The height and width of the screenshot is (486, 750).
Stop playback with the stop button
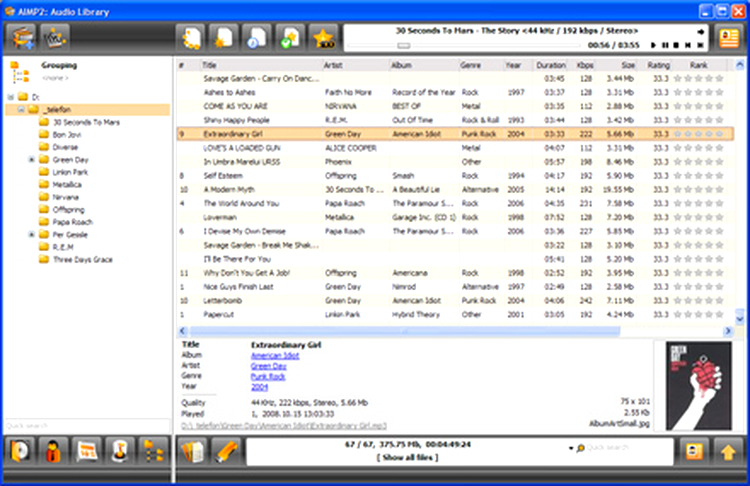[x=676, y=45]
